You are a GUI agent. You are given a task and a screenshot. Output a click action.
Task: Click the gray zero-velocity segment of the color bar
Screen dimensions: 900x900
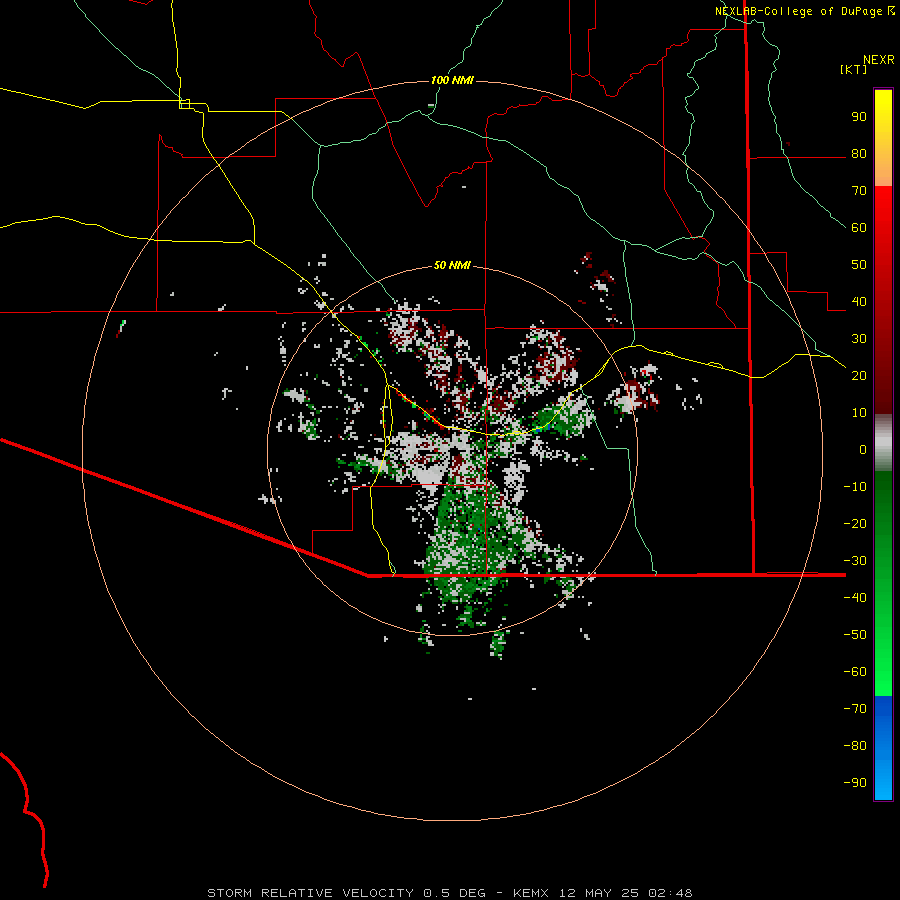coord(883,443)
